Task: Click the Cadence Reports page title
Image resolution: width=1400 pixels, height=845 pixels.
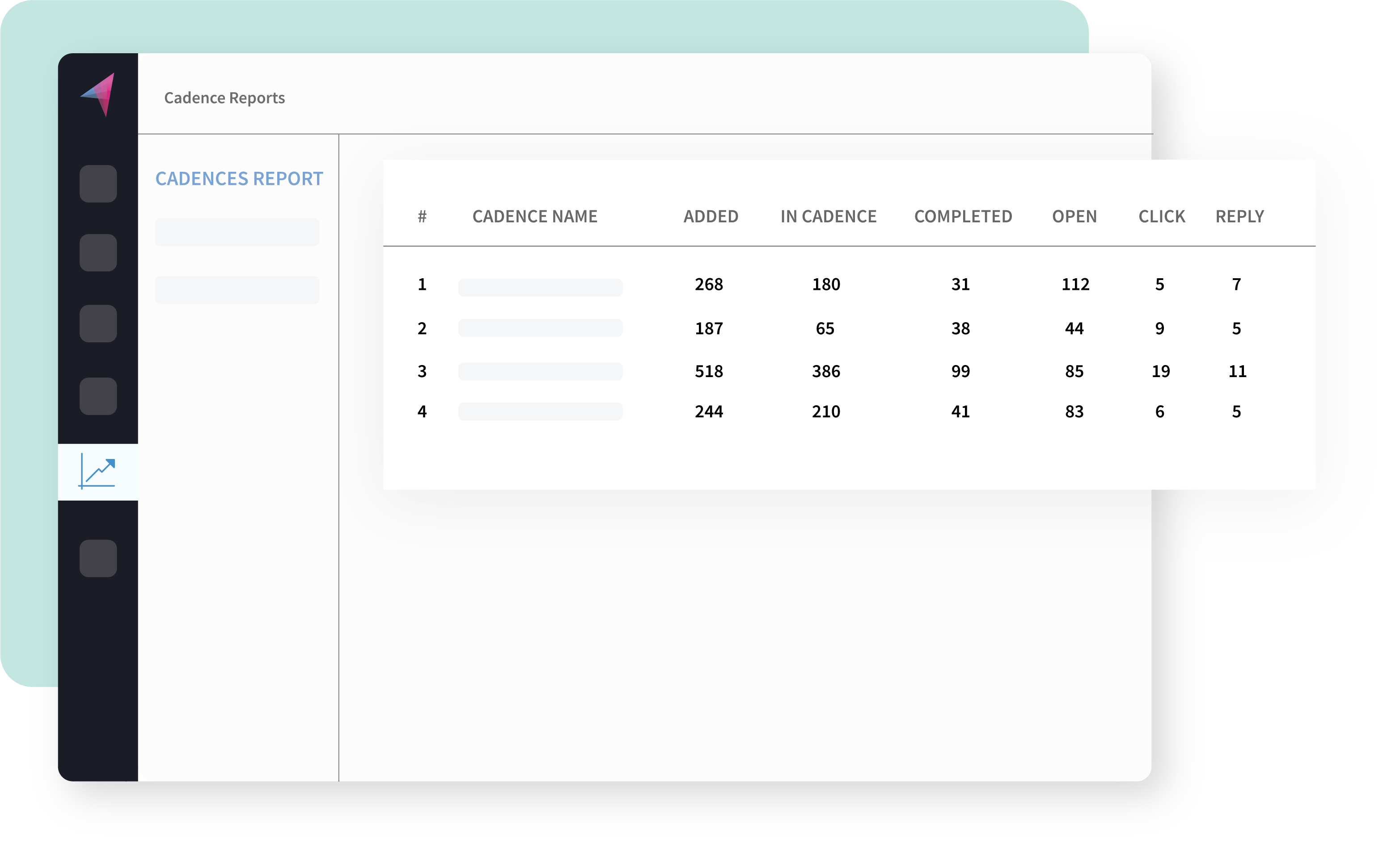Action: click(224, 98)
